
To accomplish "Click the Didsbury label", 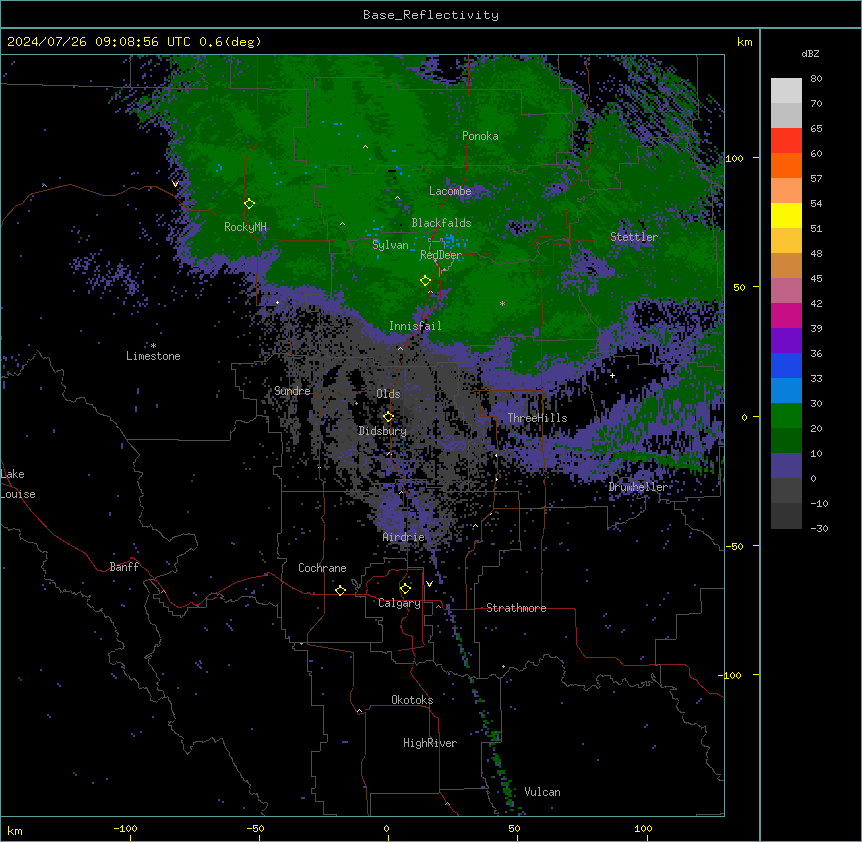I will pos(383,431).
